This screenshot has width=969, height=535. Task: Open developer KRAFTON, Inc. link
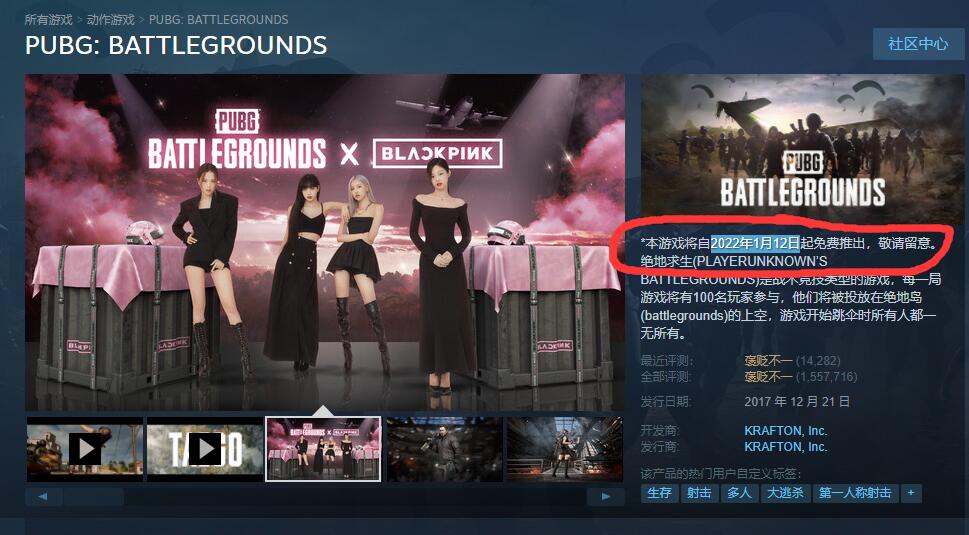coord(785,431)
